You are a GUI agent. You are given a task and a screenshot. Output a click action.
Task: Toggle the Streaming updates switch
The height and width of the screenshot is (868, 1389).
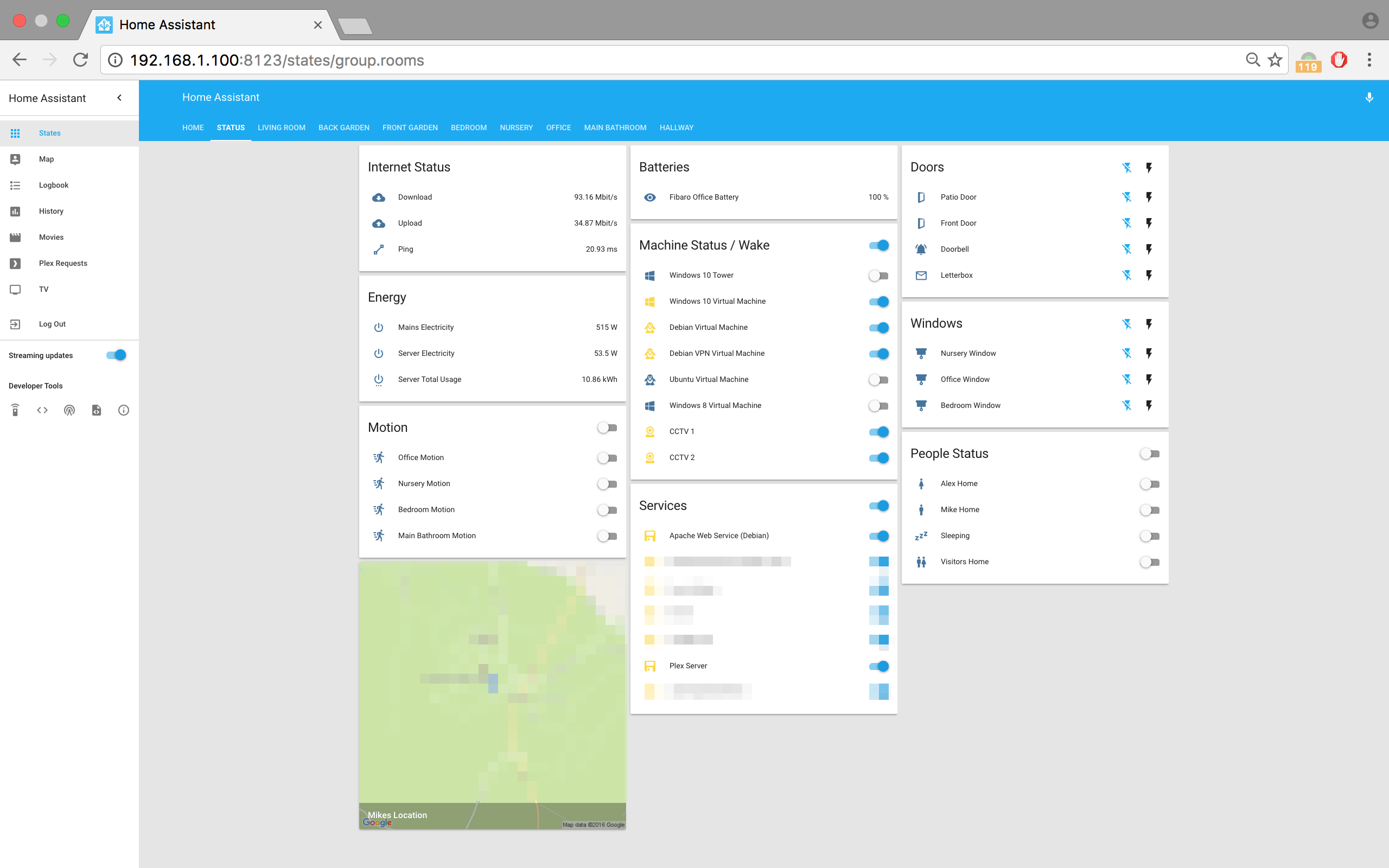pyautogui.click(x=116, y=355)
